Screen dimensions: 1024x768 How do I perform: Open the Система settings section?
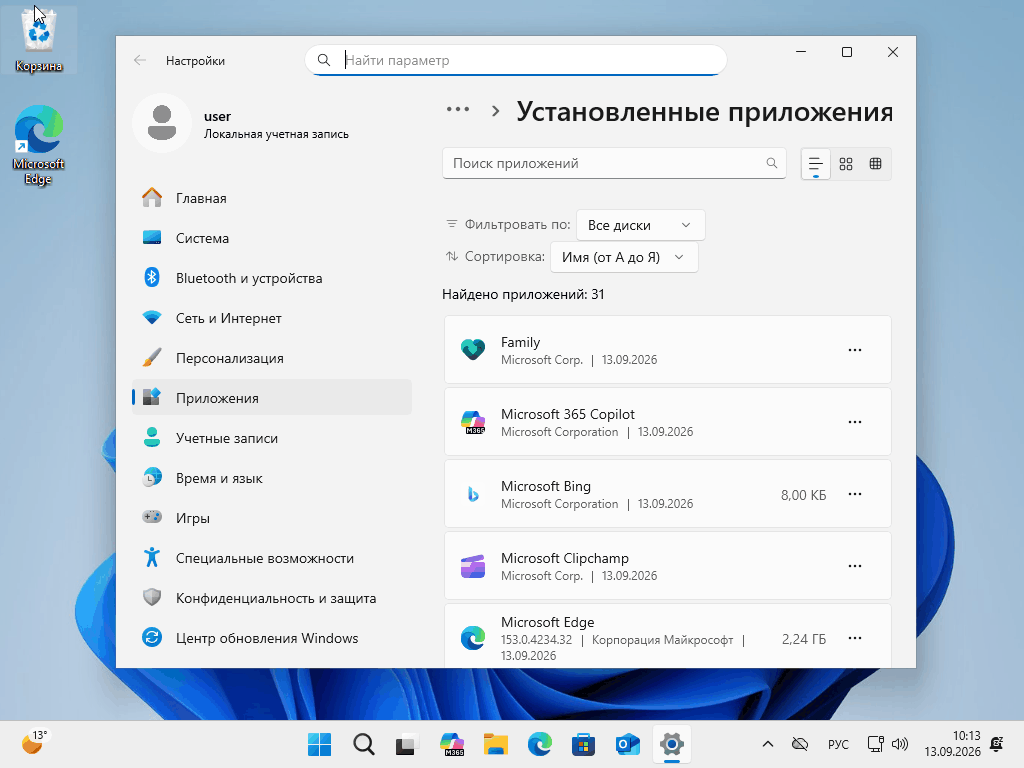(x=272, y=238)
